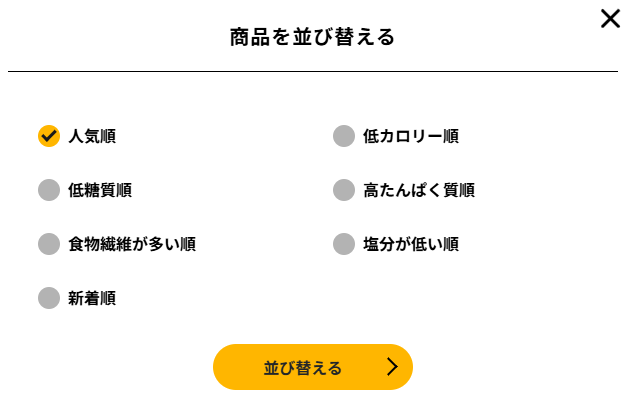The width and height of the screenshot is (631, 397).
Task: Click the 食物繊維が多い順 text label
Action: click(132, 244)
